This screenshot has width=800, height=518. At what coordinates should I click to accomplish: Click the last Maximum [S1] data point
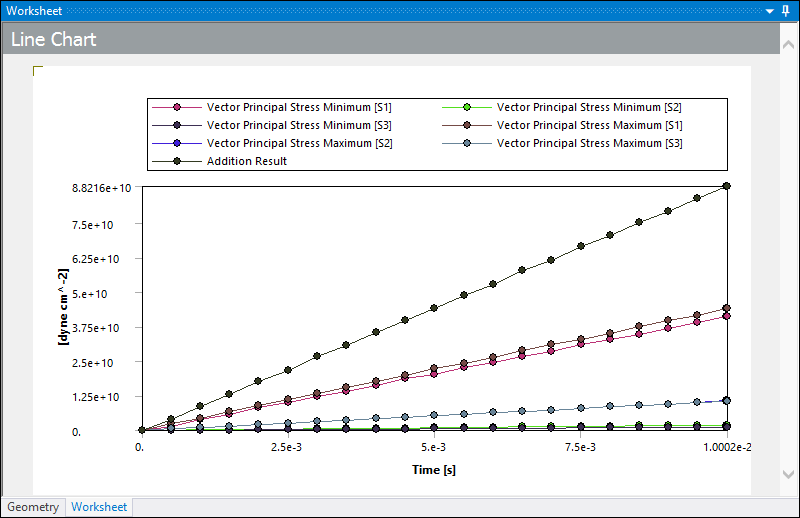(727, 308)
